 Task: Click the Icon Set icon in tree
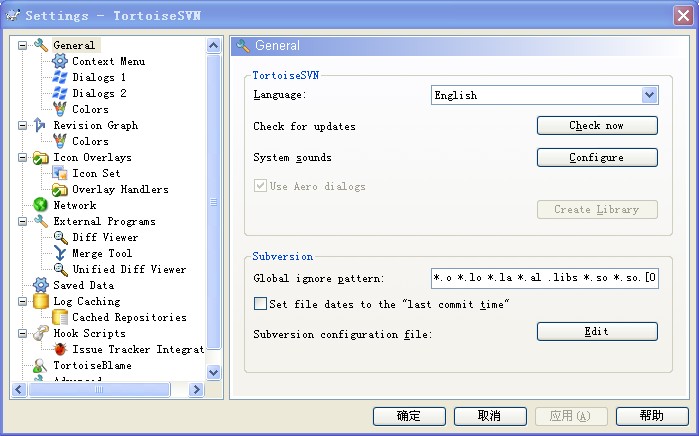(60, 173)
